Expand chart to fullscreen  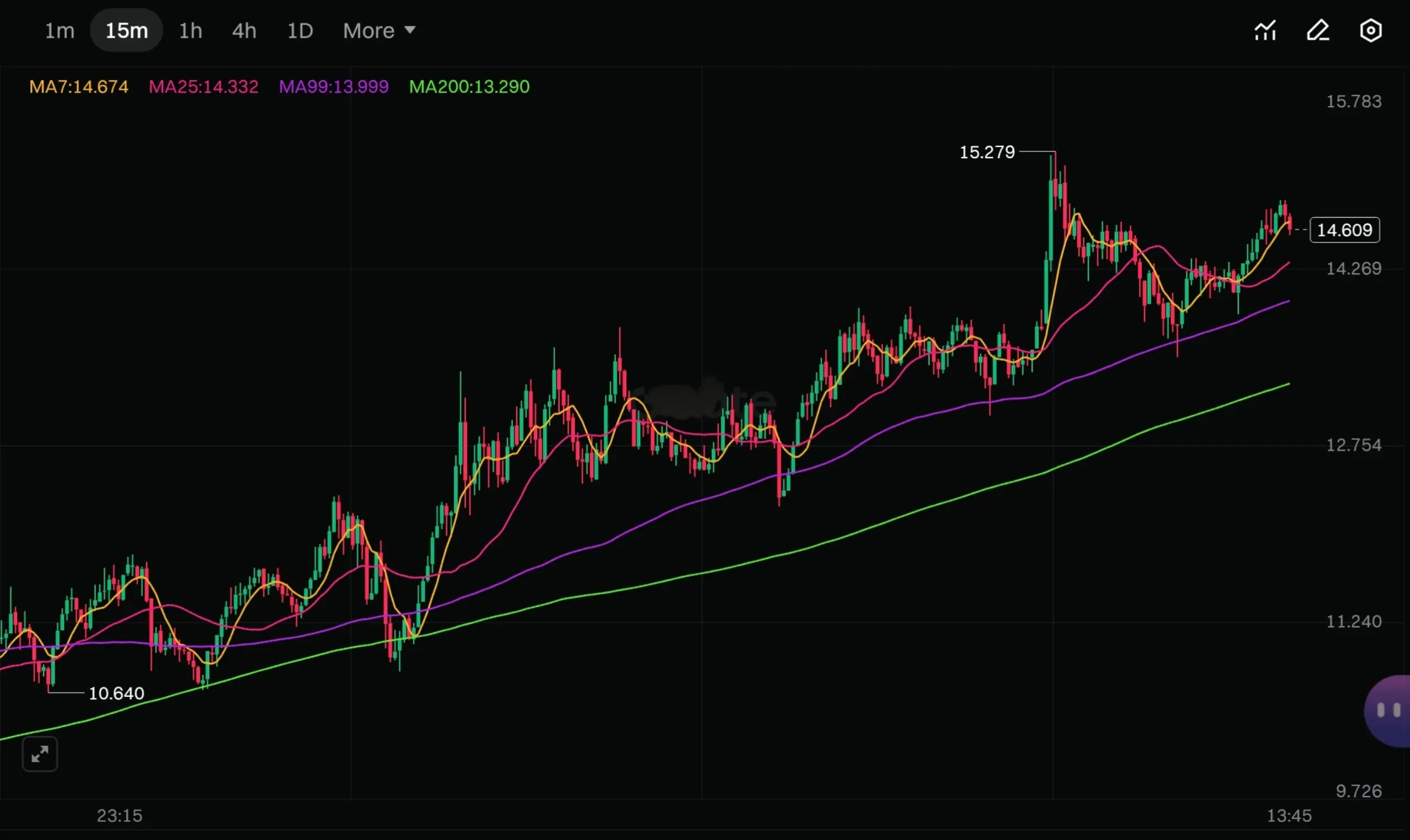pos(40,754)
